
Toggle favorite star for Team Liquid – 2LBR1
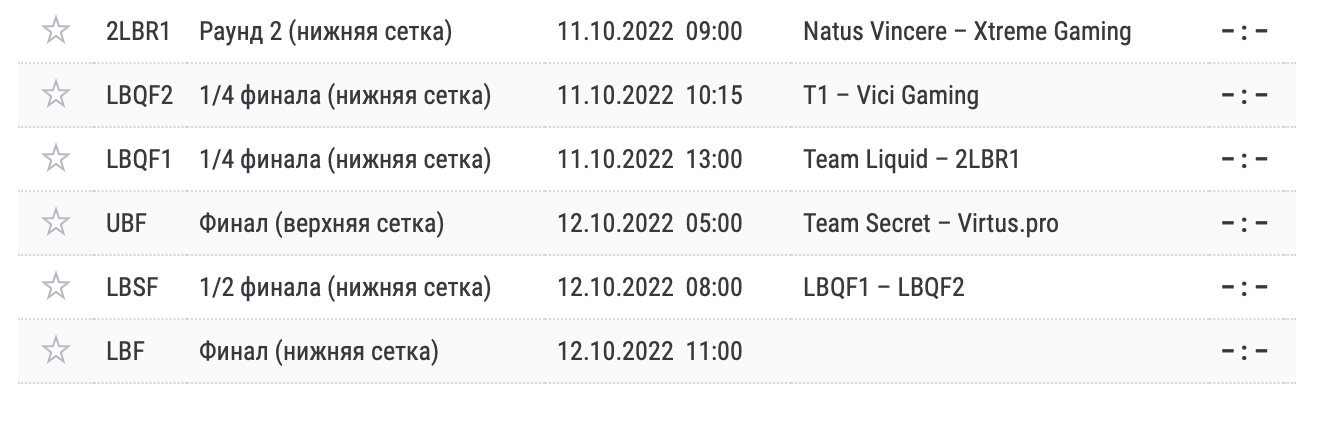[57, 160]
